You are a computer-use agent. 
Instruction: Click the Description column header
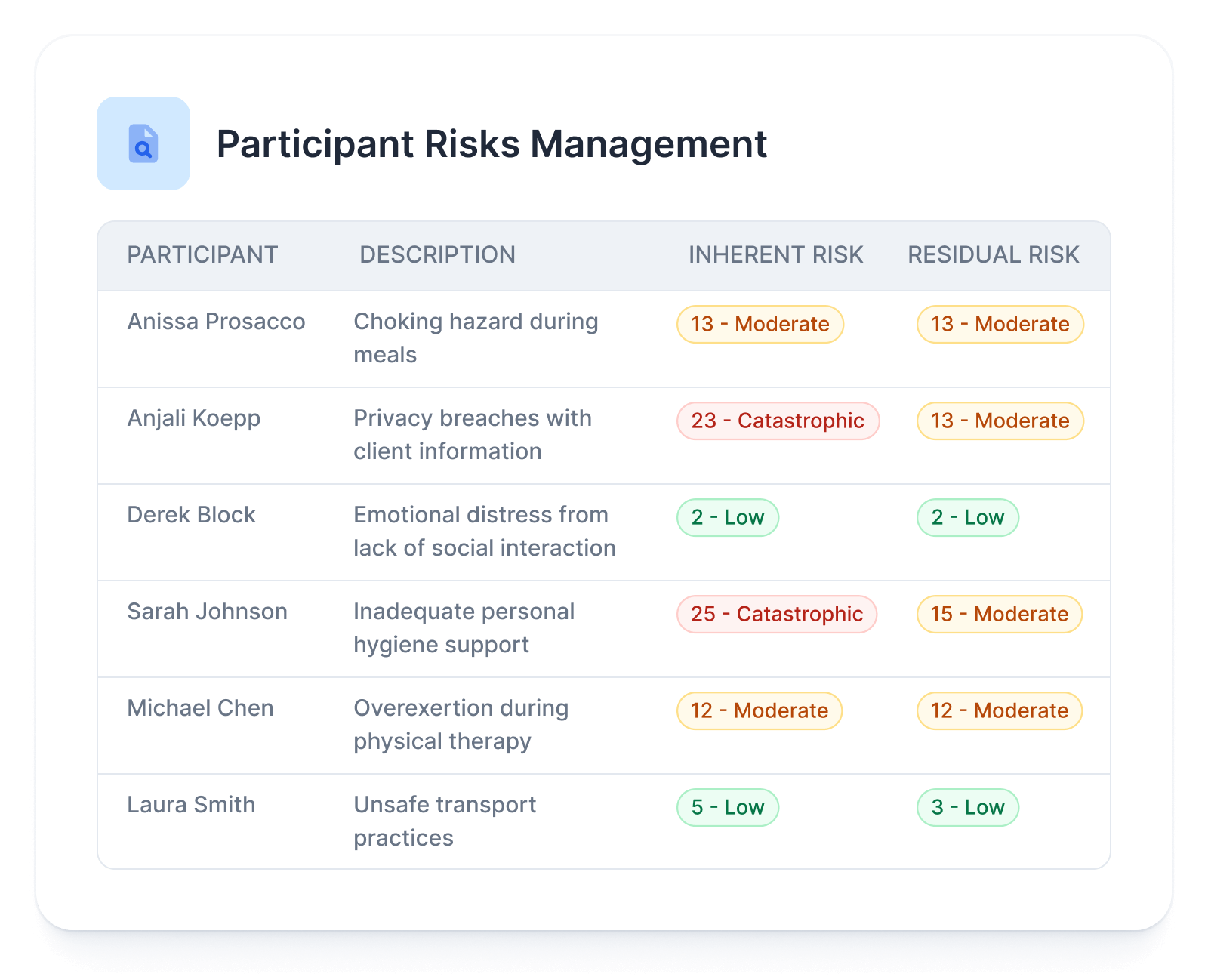click(437, 255)
